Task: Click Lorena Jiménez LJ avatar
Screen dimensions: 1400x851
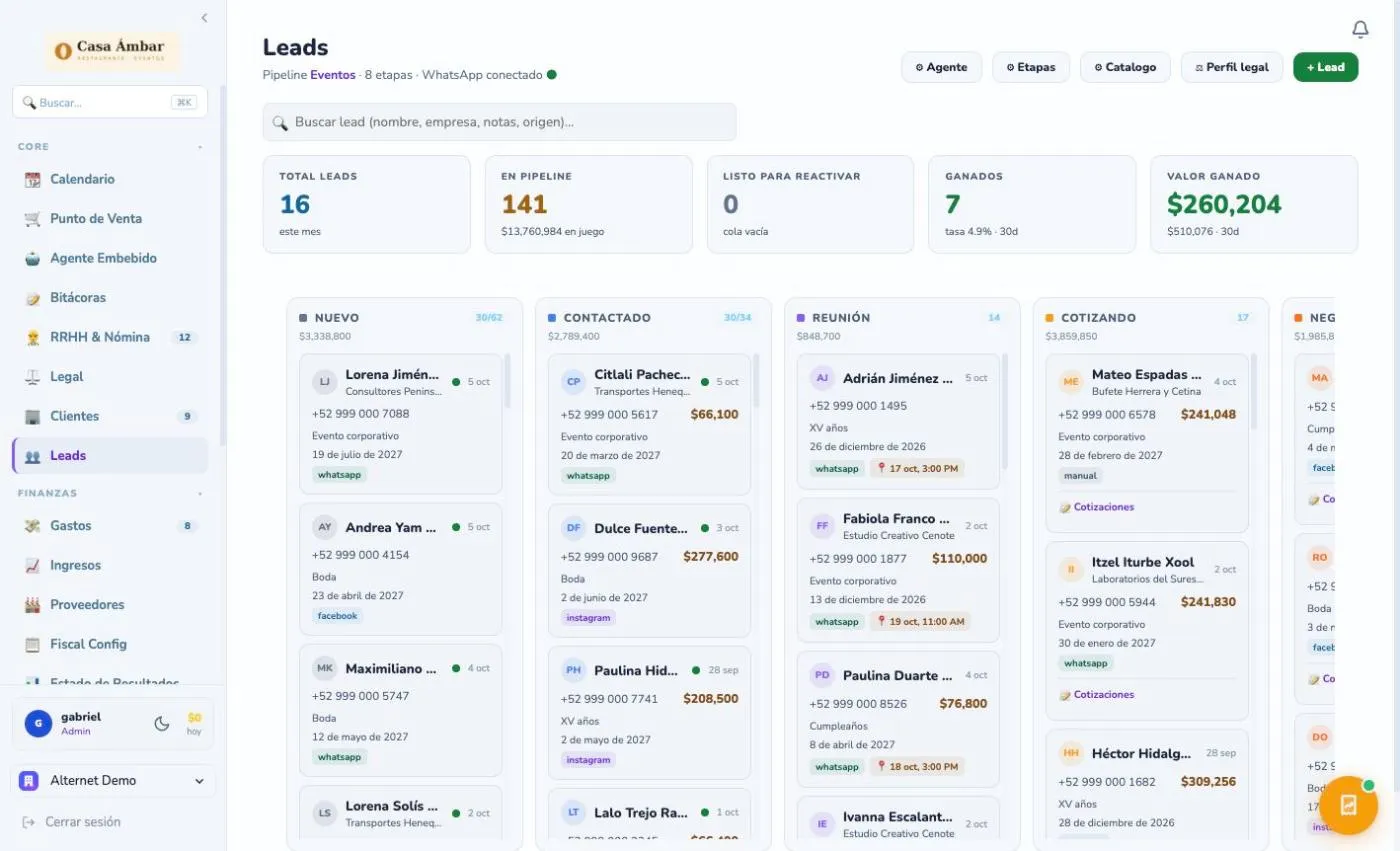Action: [x=324, y=381]
